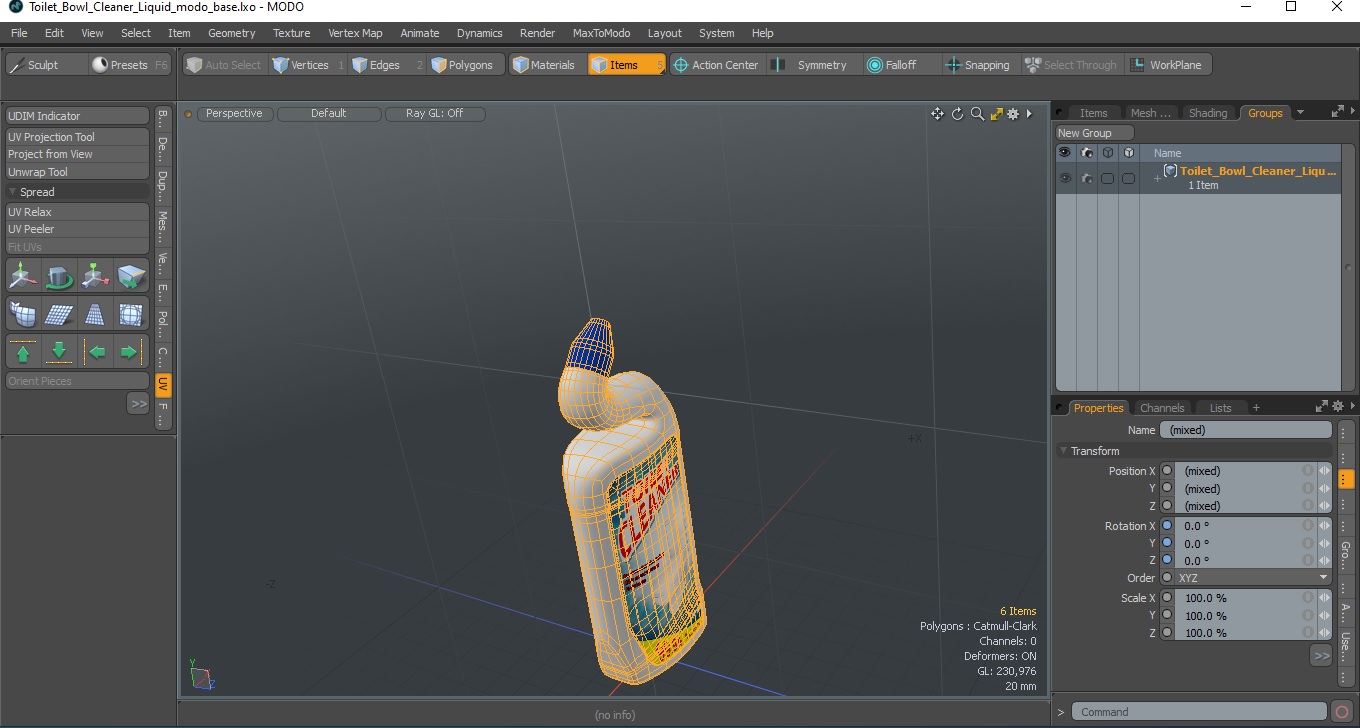The image size is (1360, 728).
Task: Open the Vertex Map menu
Action: (x=355, y=33)
